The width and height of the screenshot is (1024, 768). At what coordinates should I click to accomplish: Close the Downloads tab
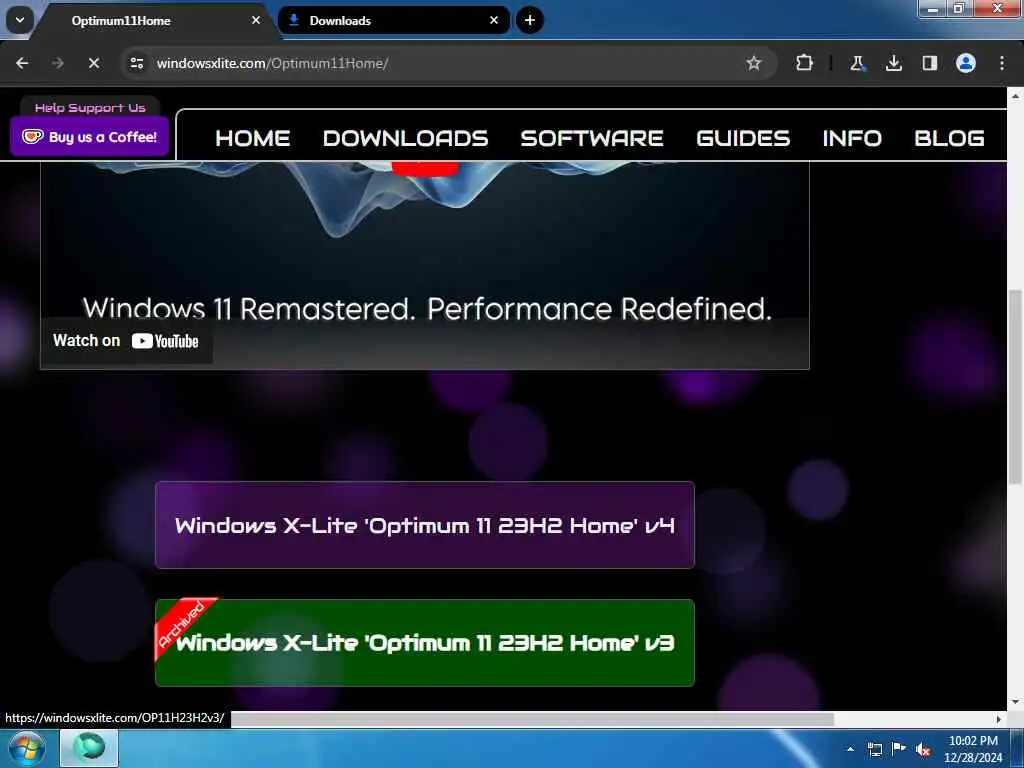494,20
